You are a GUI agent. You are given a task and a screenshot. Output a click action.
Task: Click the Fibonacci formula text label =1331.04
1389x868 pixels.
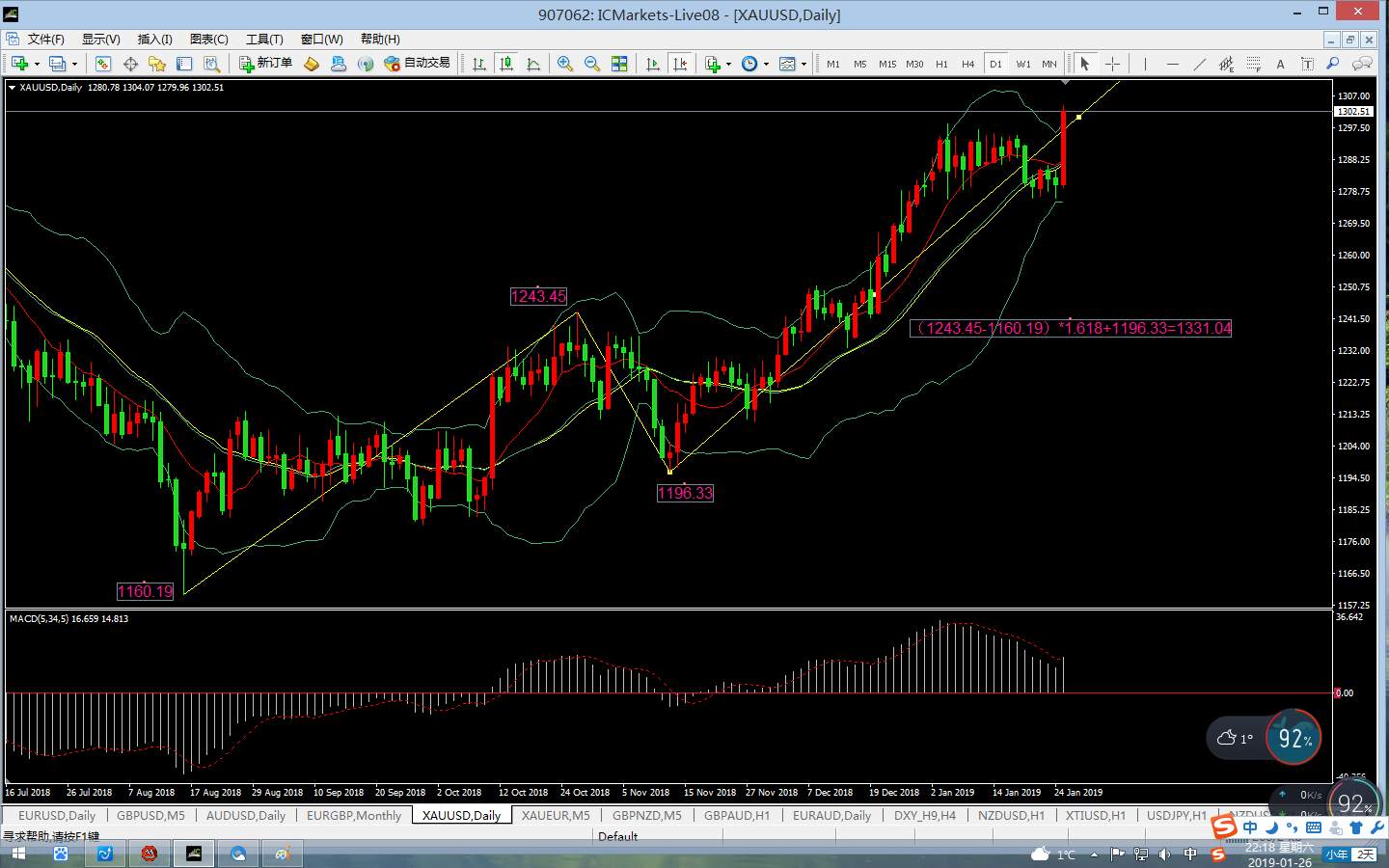point(1071,328)
